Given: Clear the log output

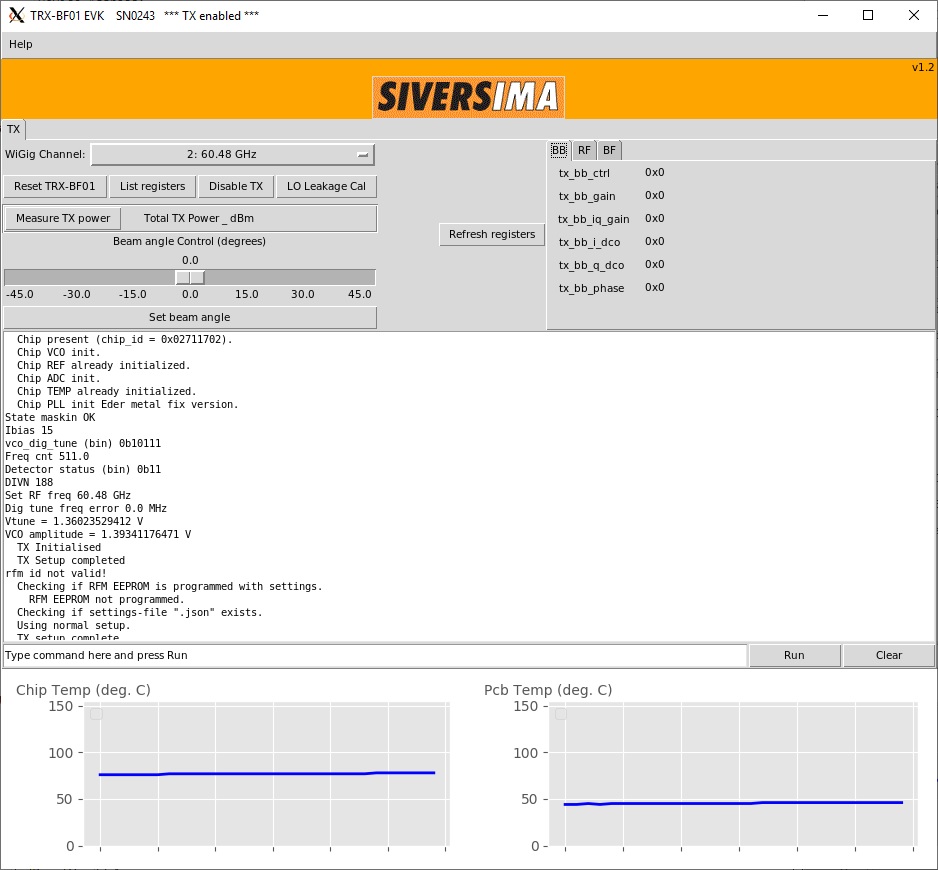Looking at the screenshot, I should 889,655.
